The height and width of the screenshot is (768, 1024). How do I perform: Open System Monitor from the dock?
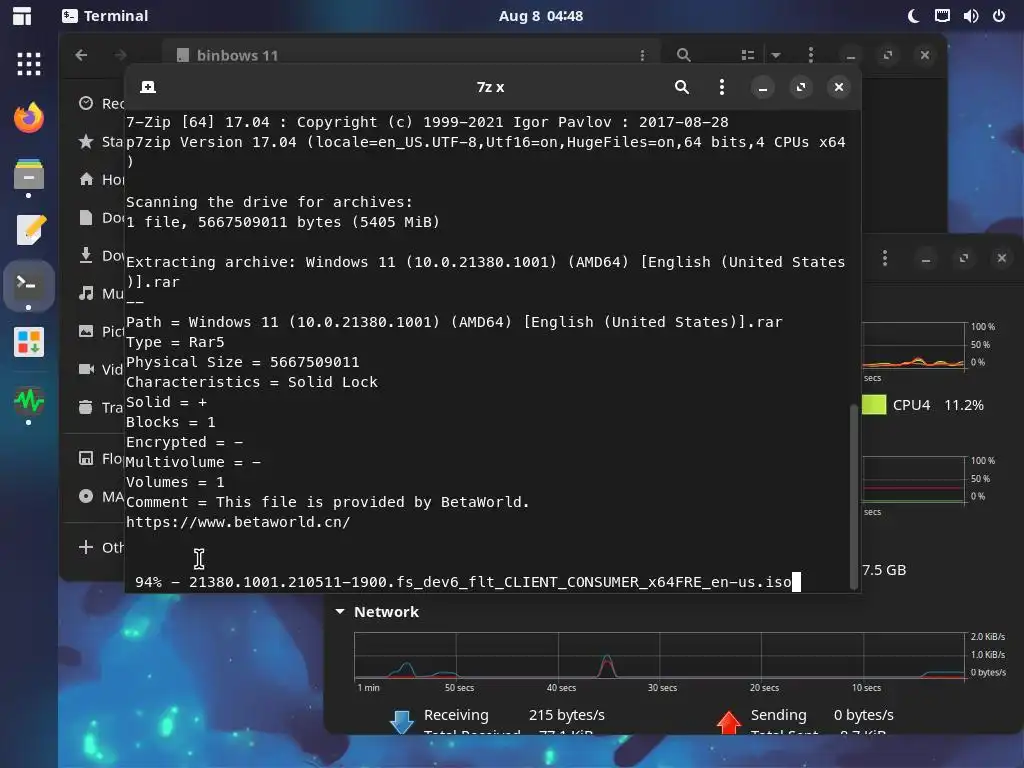29,400
